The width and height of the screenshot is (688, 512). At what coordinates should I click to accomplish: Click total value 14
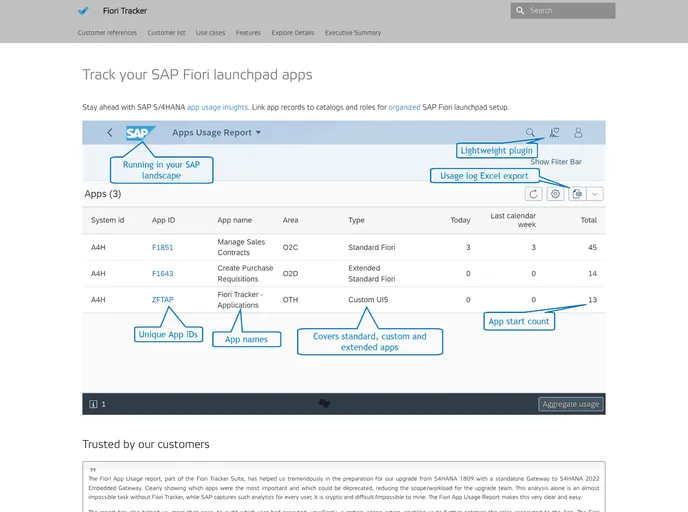pos(592,274)
